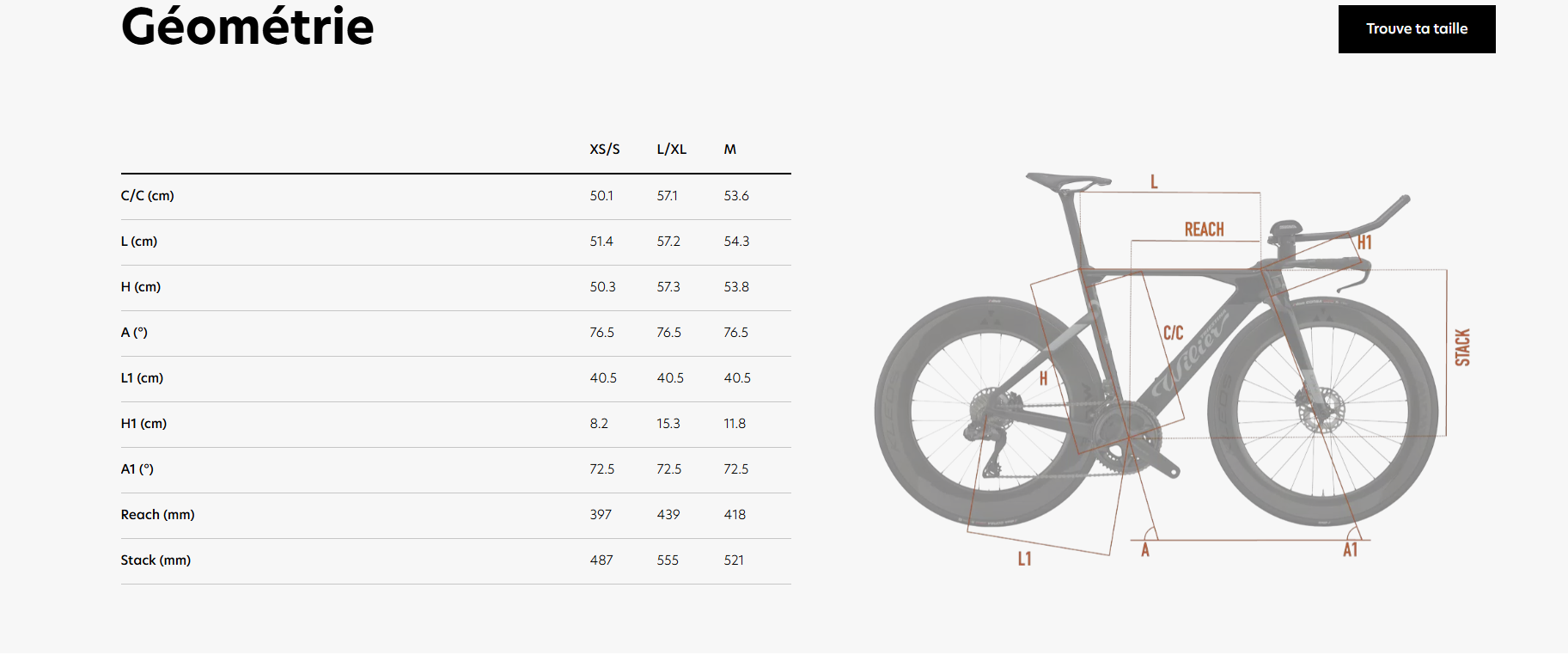This screenshot has width=1568, height=655.
Task: Click the C/C (cm) row label
Action: tap(147, 196)
